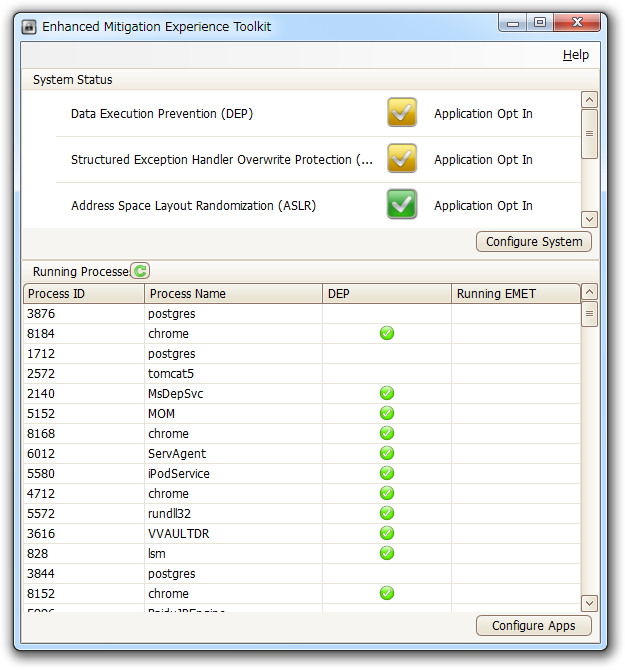Click ASLR's Application Opt In status text

coord(483,206)
